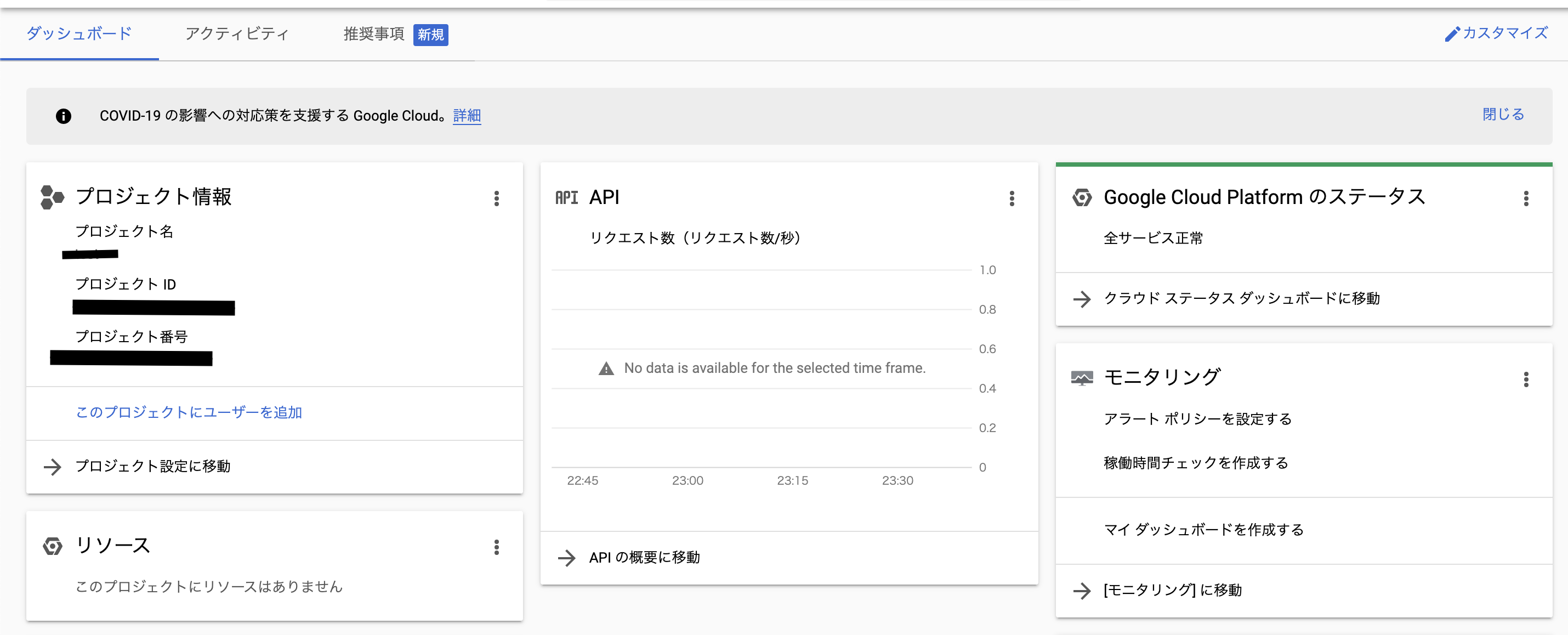The image size is (1568, 635).
Task: Click arrow icon for クラウド ステータス ダッシュボード
Action: [1082, 299]
